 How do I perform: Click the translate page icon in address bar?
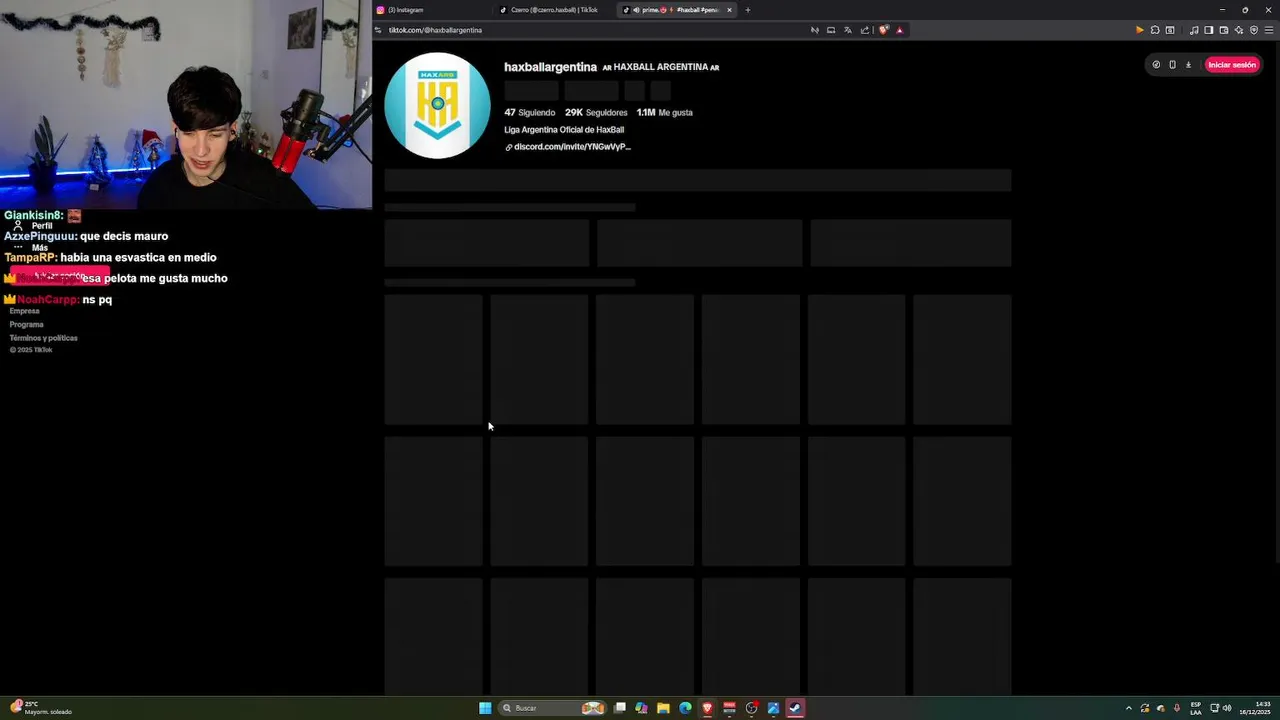[848, 30]
